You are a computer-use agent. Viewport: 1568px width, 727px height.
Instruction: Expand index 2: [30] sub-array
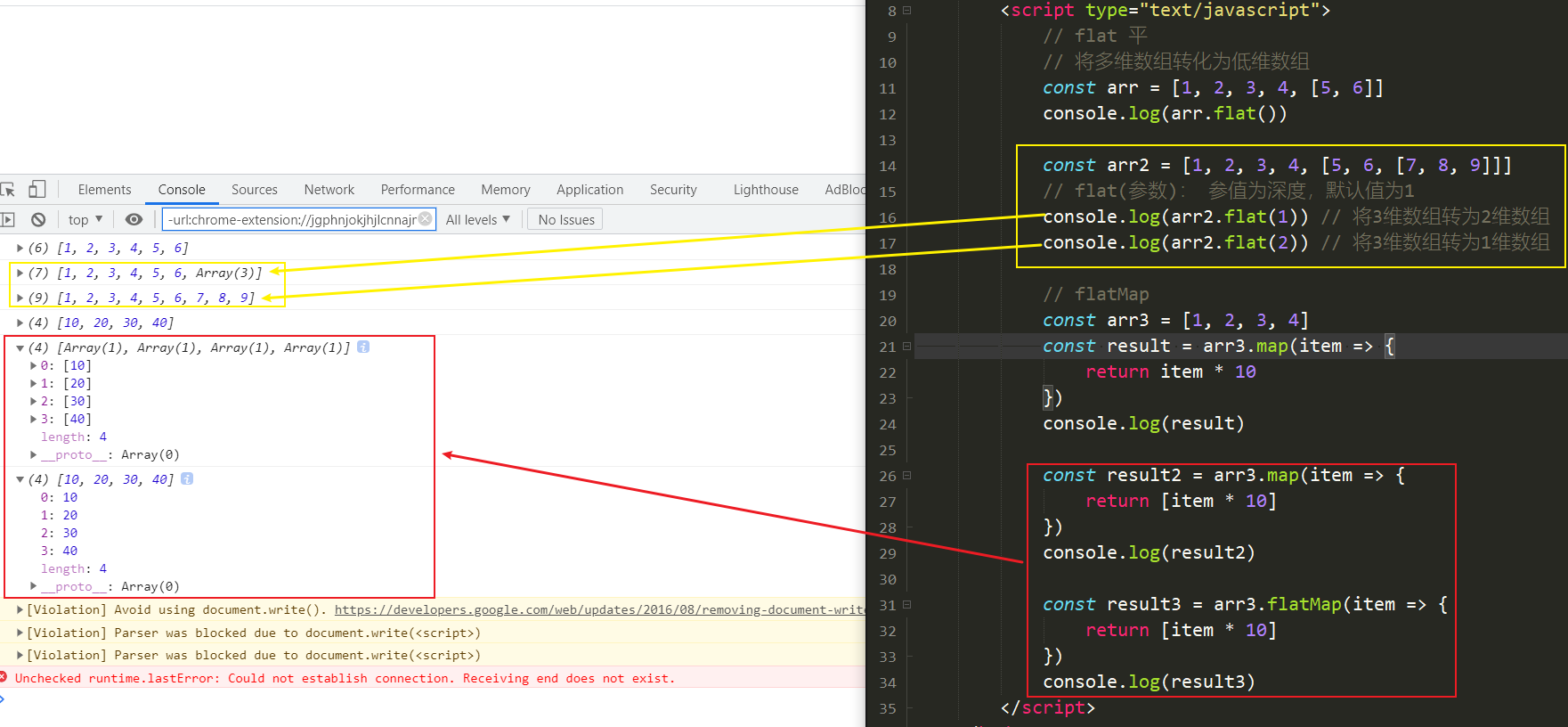point(34,401)
